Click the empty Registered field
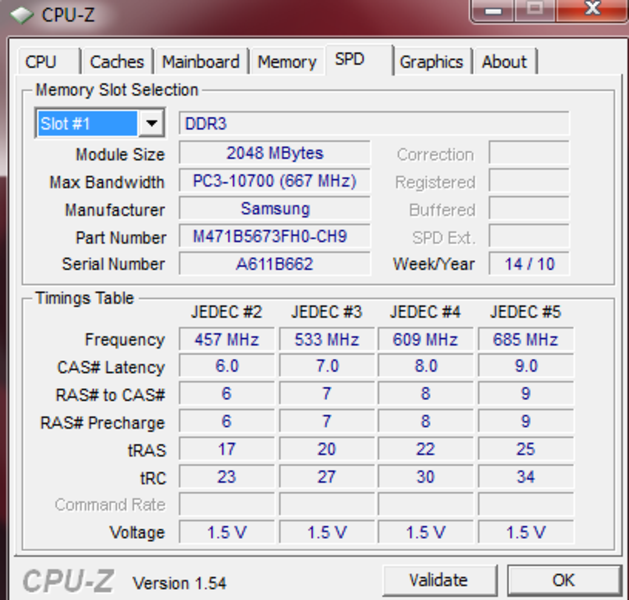 coord(529,181)
